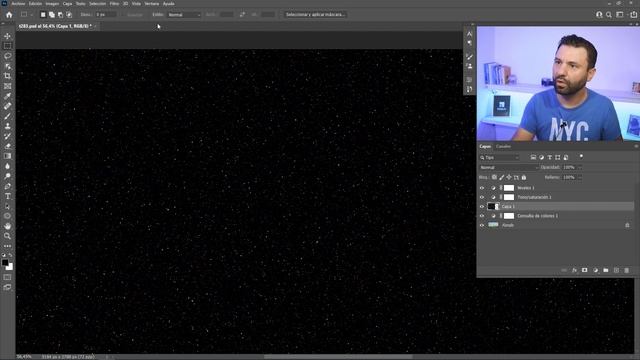Image resolution: width=640 pixels, height=360 pixels.
Task: Select the Eyedropper tool
Action: [7, 96]
